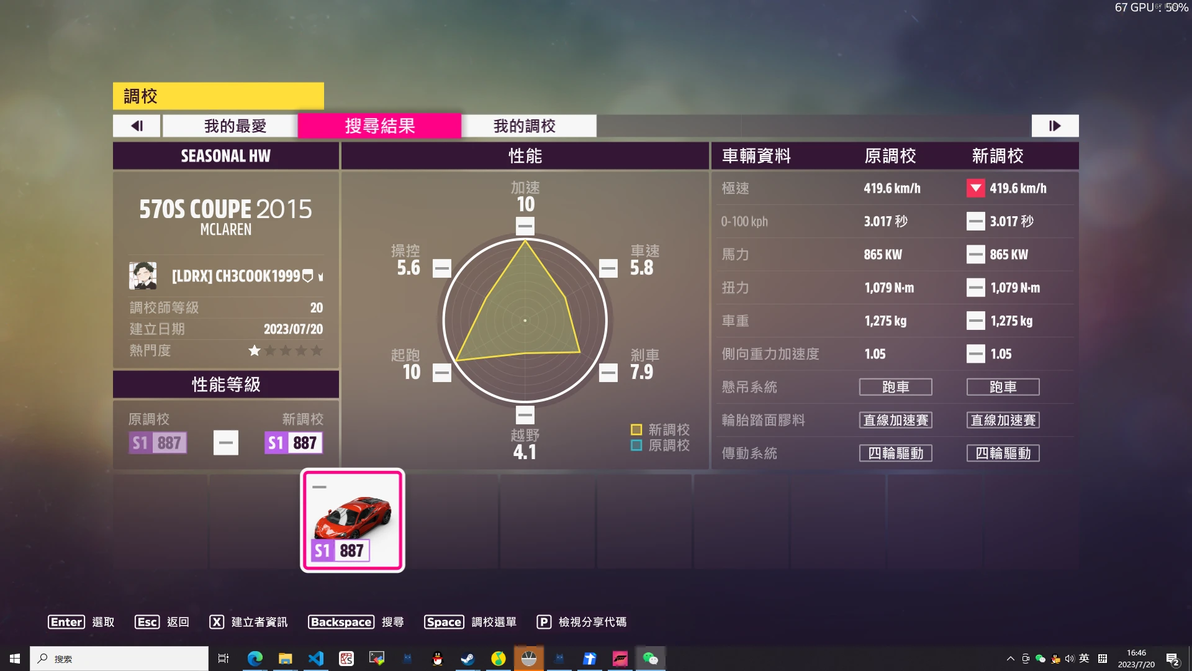Click the Space 調校選單 key prompt
This screenshot has height=671, width=1192.
[470, 622]
